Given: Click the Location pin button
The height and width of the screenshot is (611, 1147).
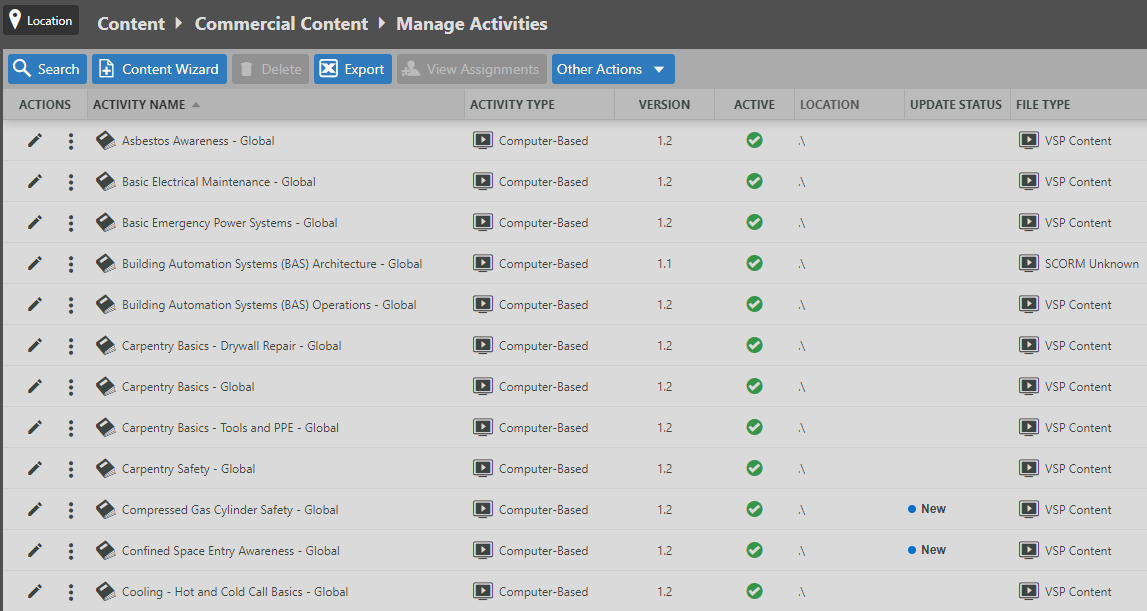Looking at the screenshot, I should pos(41,20).
